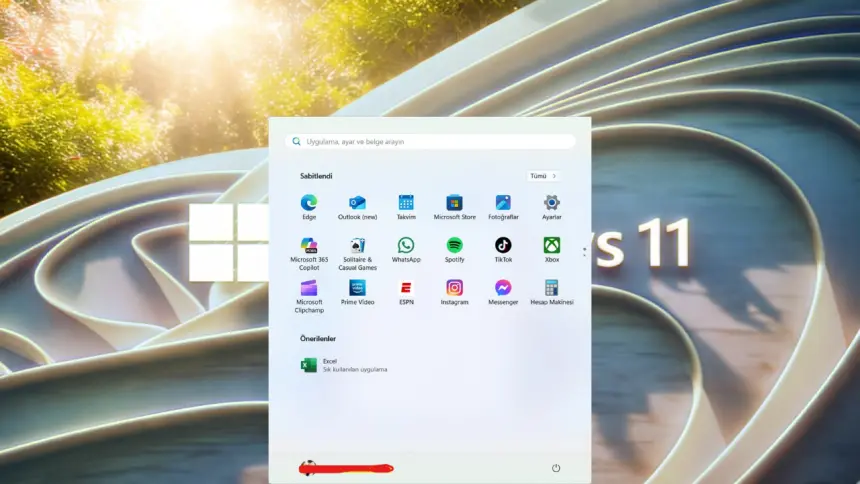The image size is (860, 484).
Task: Open Microsoft Store
Action: point(455,207)
